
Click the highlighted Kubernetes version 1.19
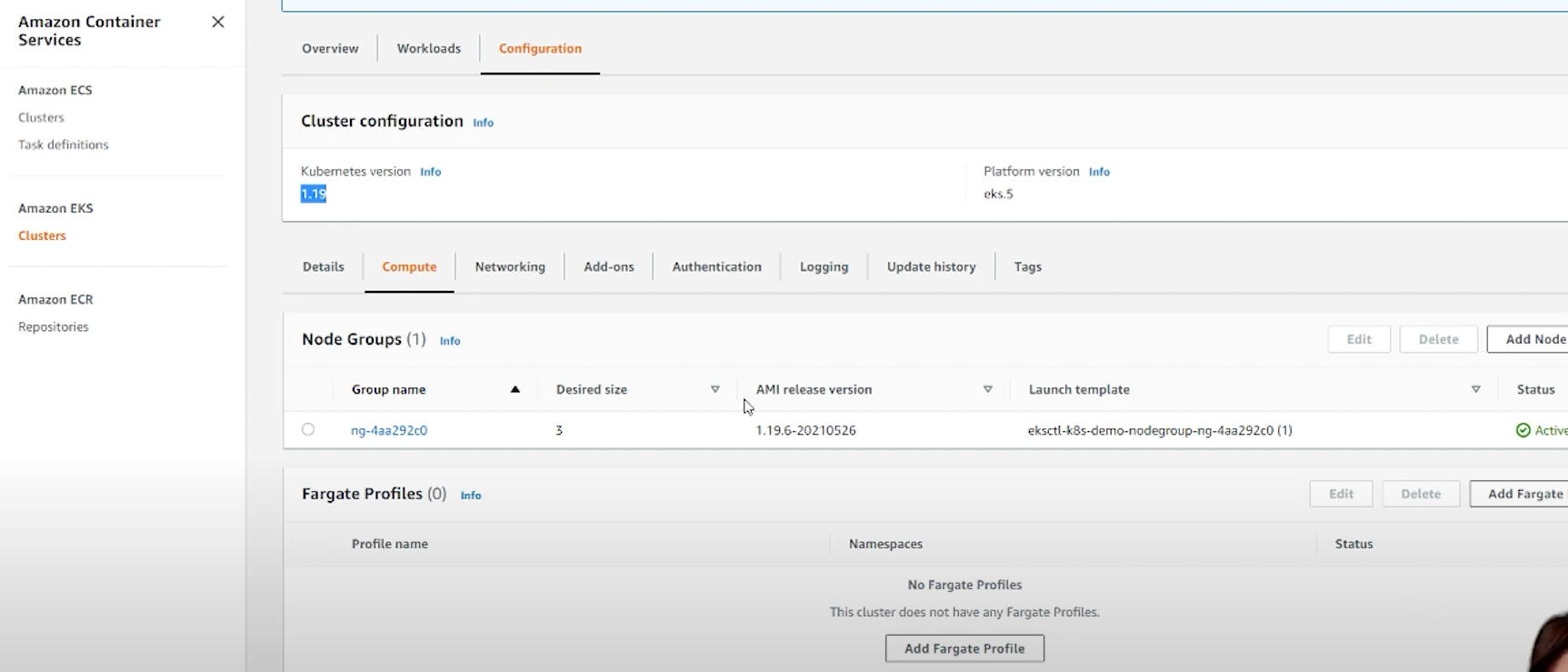314,194
